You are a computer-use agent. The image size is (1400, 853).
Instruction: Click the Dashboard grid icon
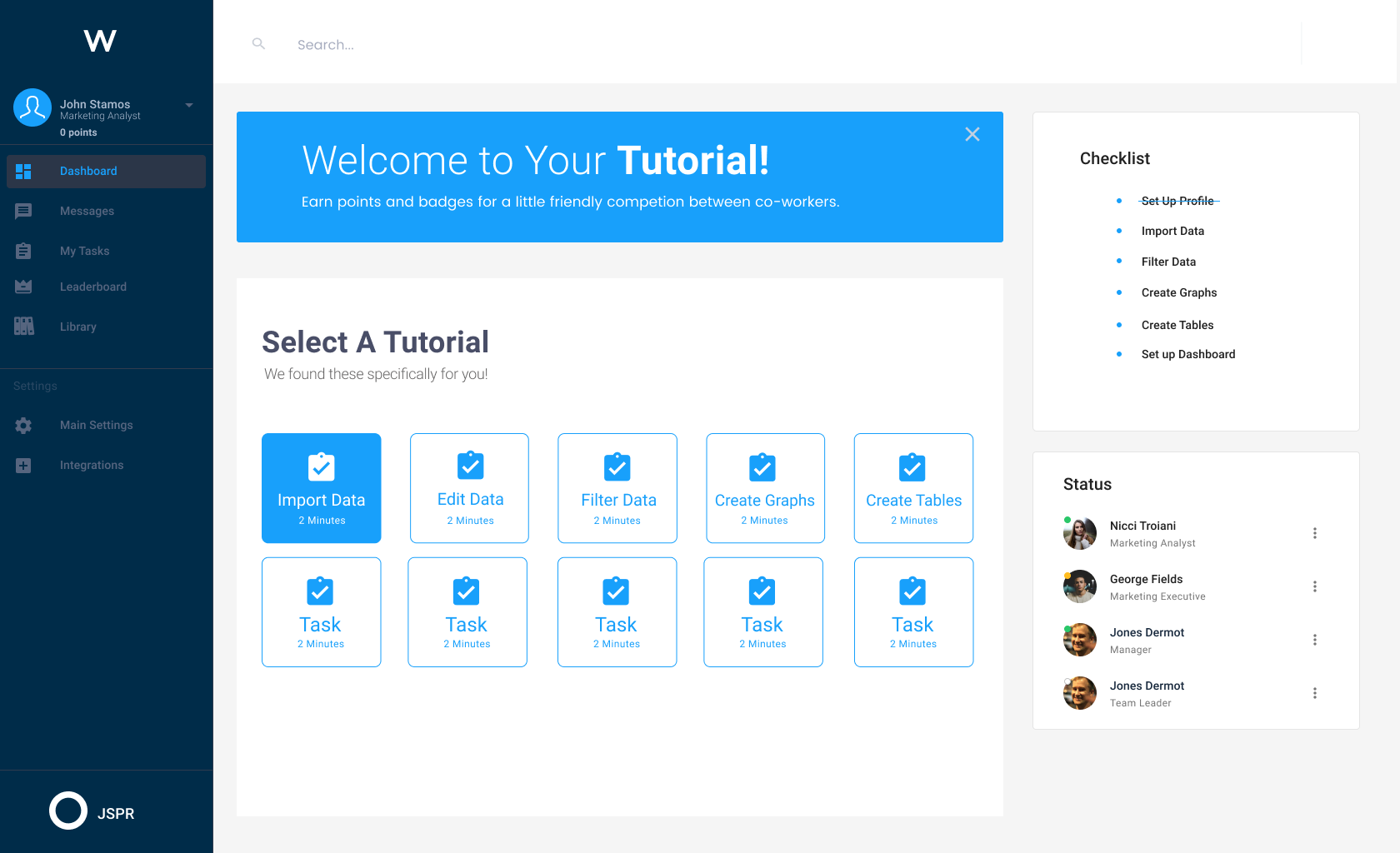tap(23, 172)
